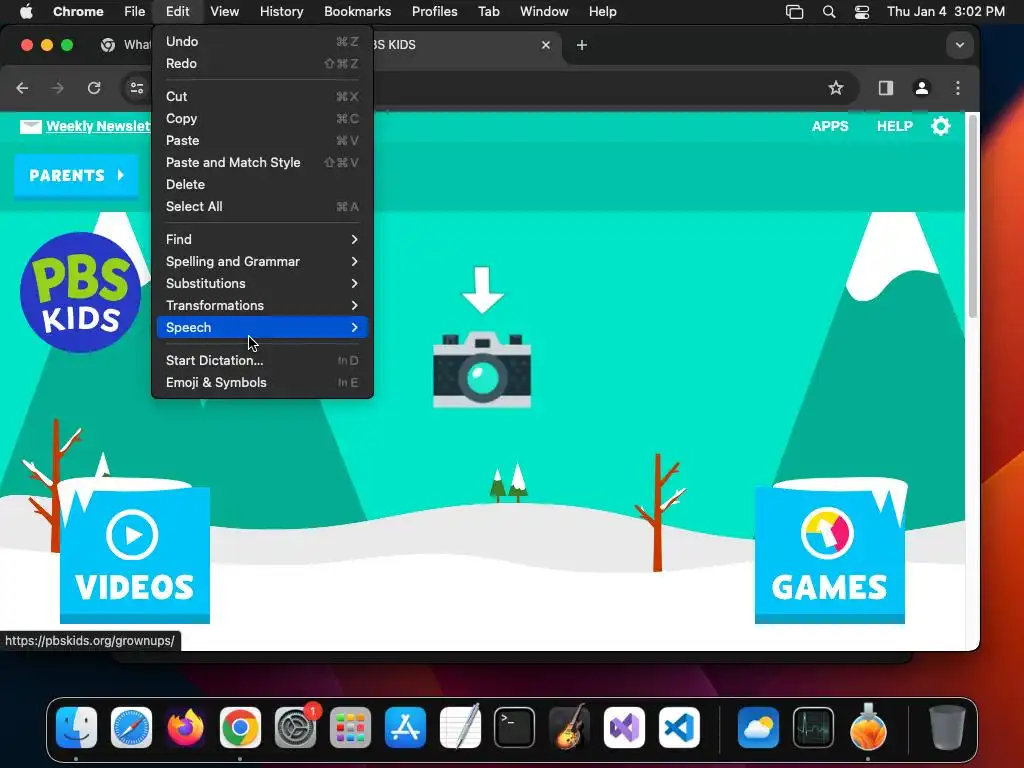
Task: Click the PBS KIDS logo
Action: tap(80, 292)
